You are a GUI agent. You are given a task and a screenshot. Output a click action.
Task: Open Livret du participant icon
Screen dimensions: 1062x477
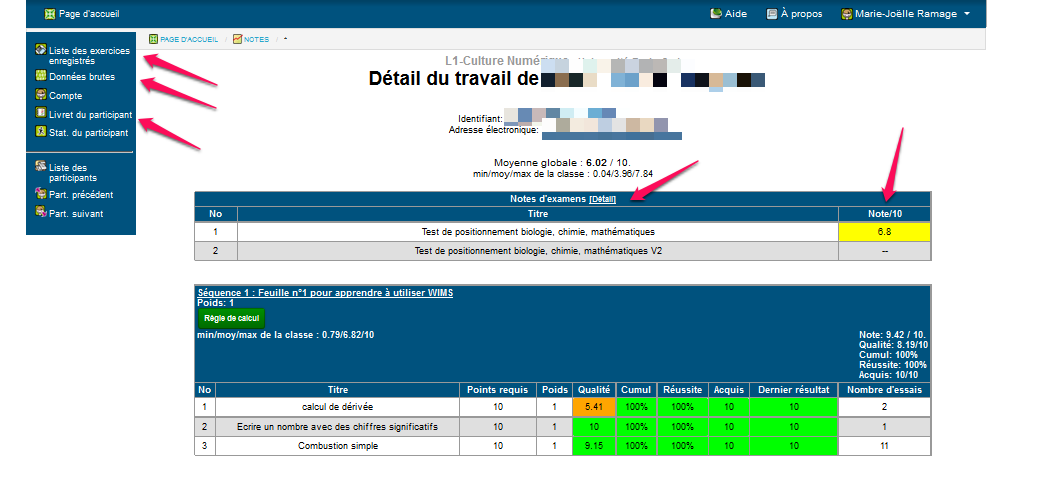click(x=41, y=114)
